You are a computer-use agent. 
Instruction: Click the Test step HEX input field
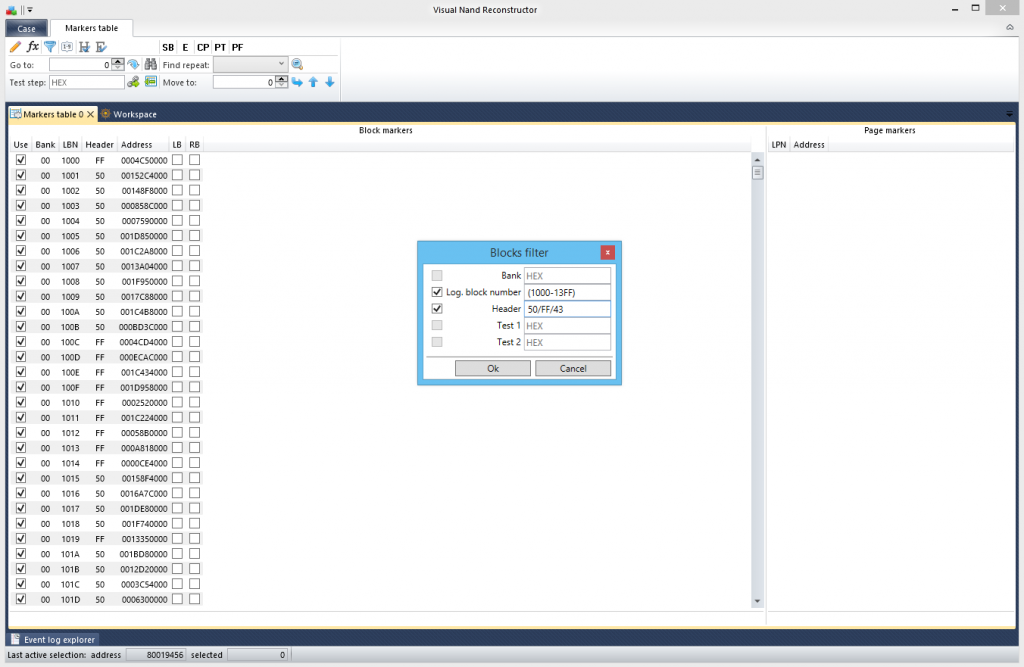(86, 82)
